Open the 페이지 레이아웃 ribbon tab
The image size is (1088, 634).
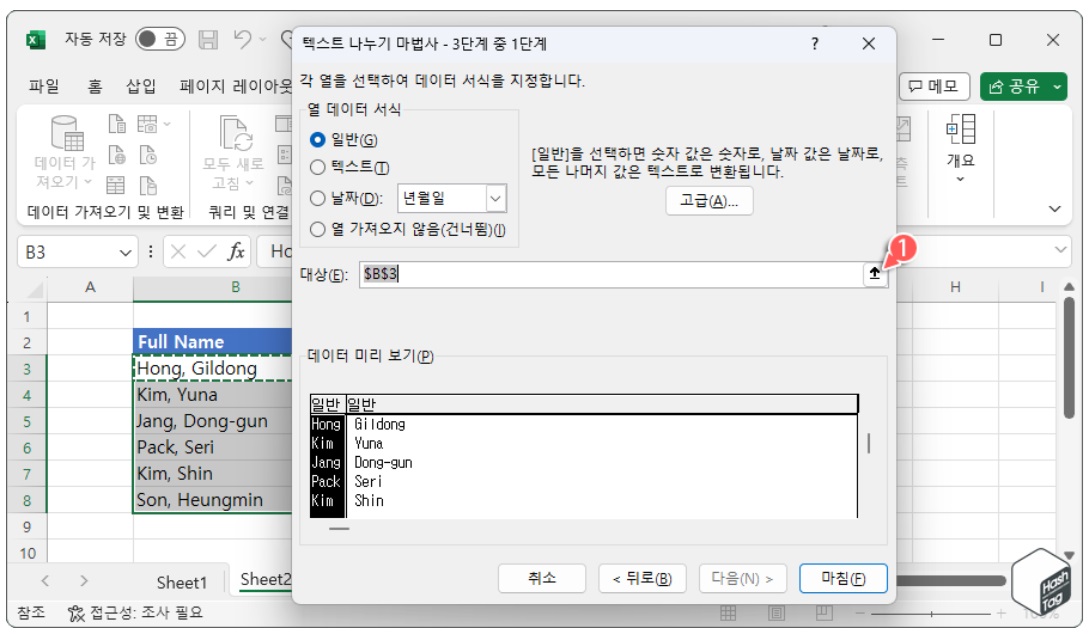235,86
